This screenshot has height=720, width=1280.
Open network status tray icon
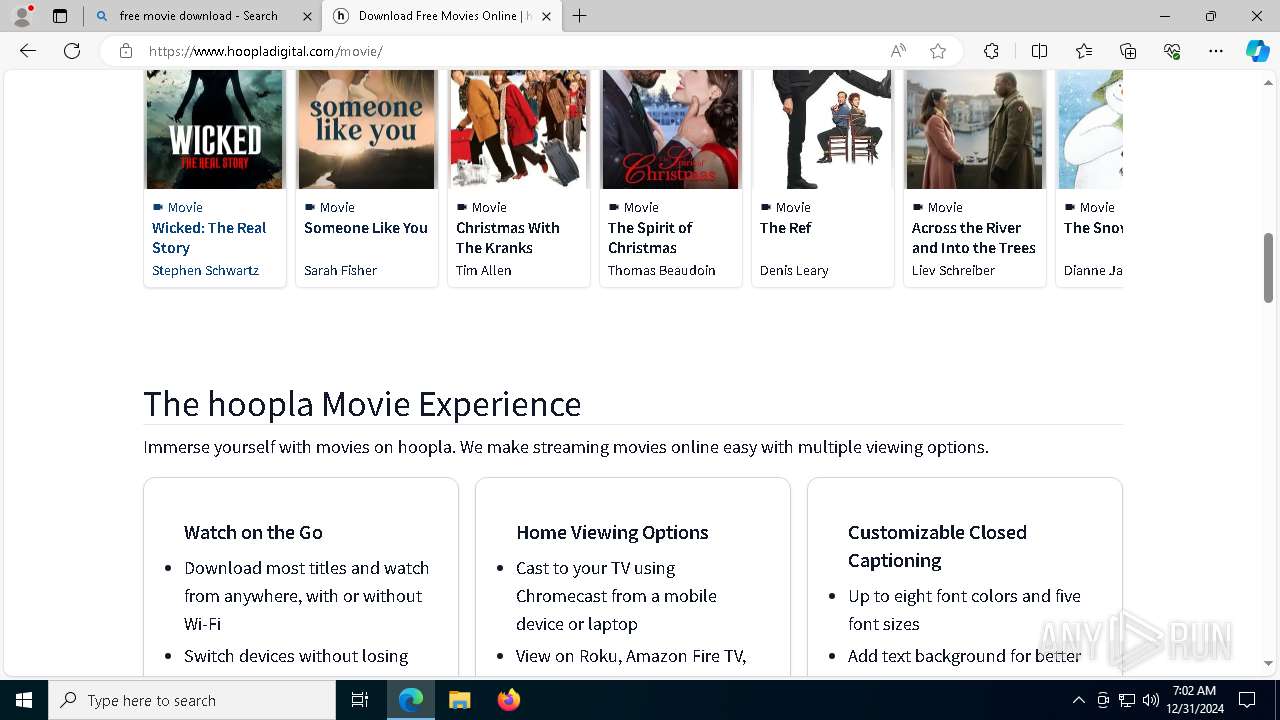point(1127,700)
